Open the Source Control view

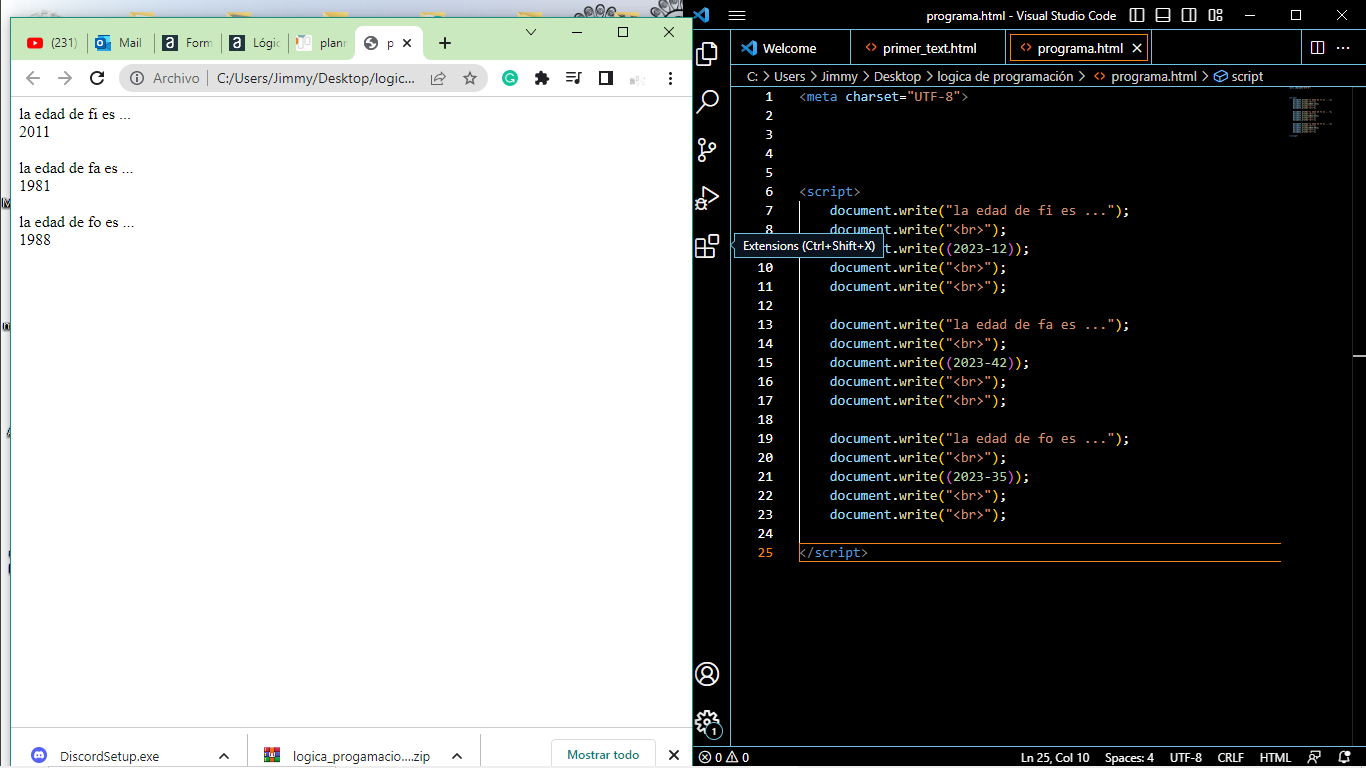point(707,150)
